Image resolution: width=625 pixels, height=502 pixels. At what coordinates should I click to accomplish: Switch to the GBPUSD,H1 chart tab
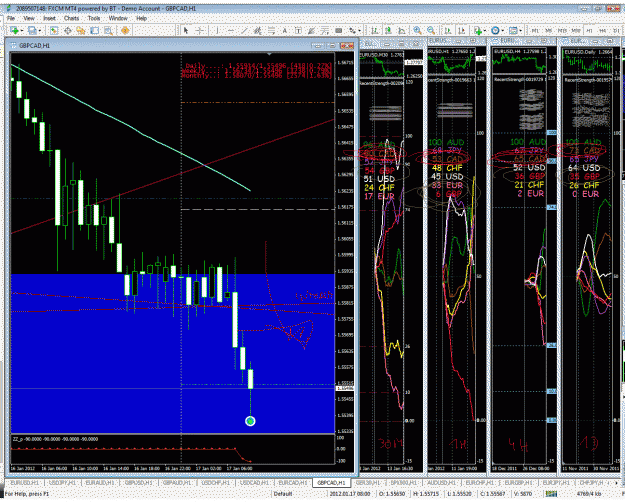(x=139, y=483)
